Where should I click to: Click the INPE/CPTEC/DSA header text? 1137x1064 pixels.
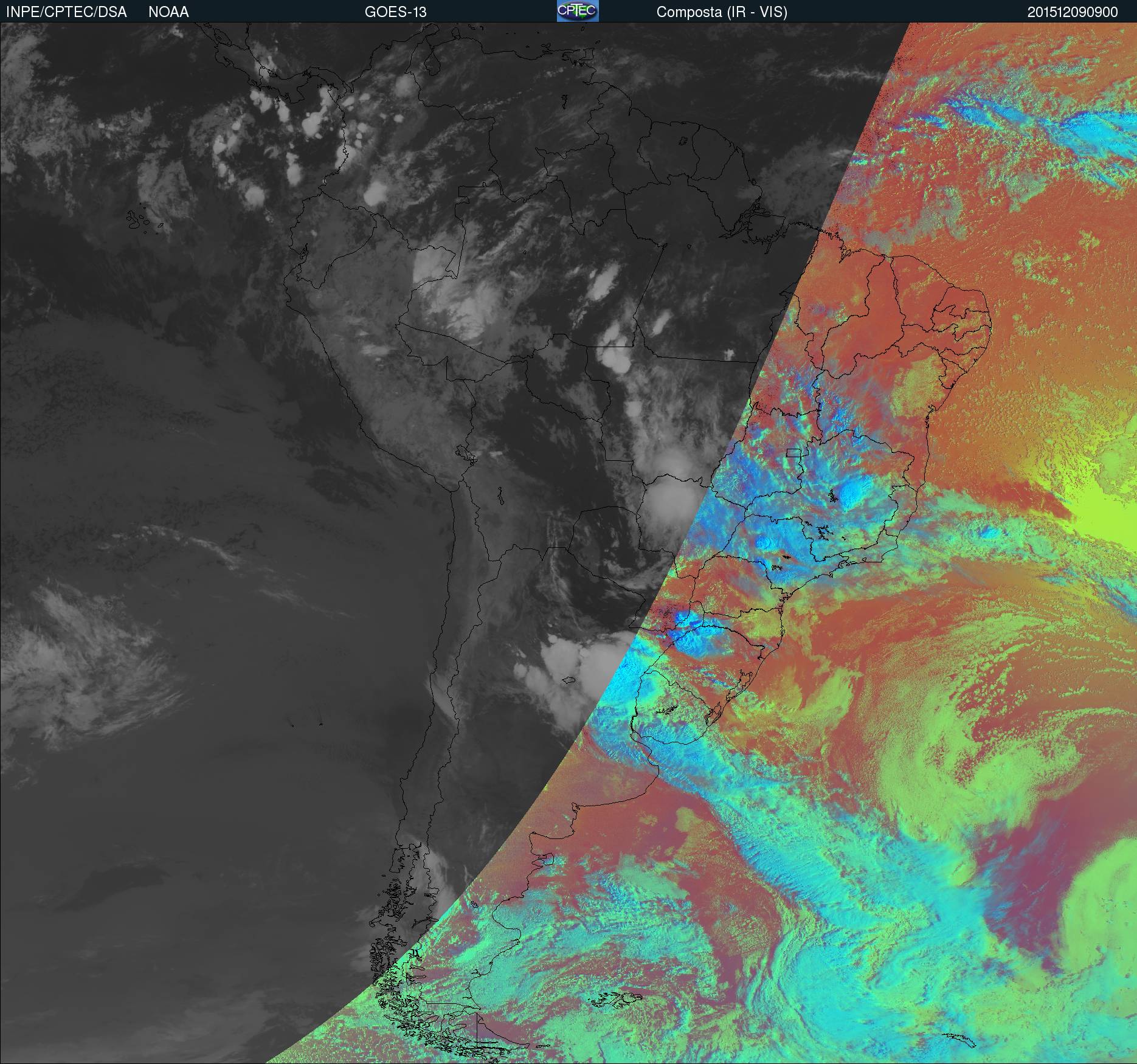(66, 12)
